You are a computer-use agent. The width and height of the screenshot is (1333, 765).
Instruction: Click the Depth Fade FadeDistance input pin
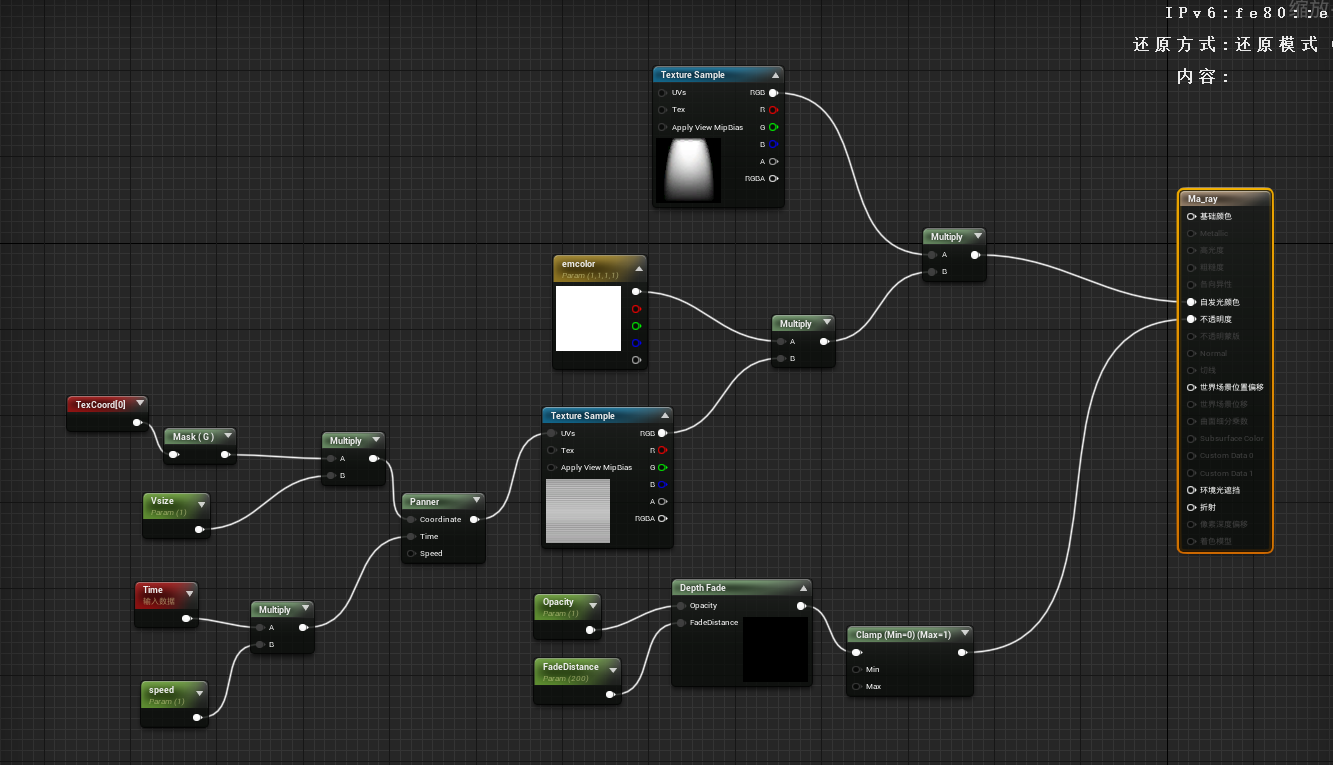pos(681,622)
